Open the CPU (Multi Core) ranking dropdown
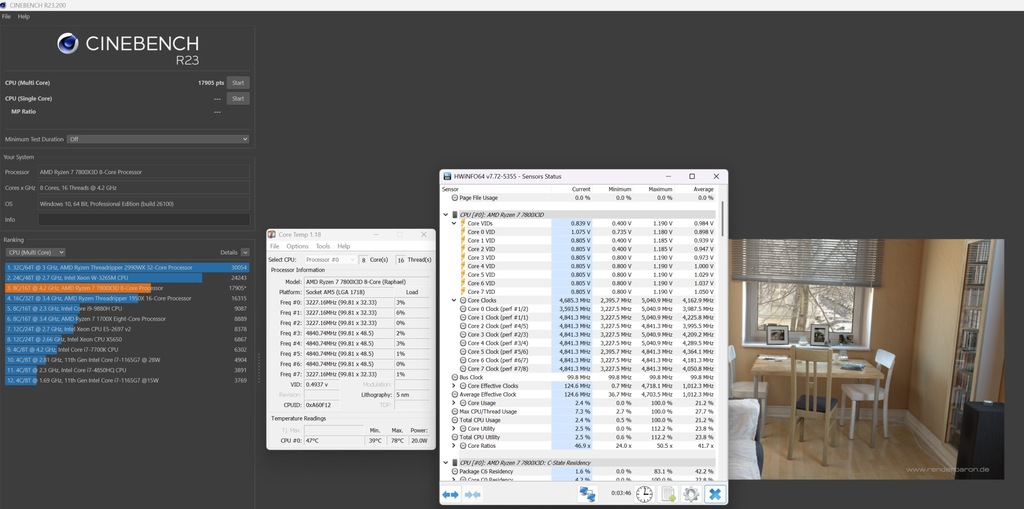The width and height of the screenshot is (1024, 509). [35, 252]
